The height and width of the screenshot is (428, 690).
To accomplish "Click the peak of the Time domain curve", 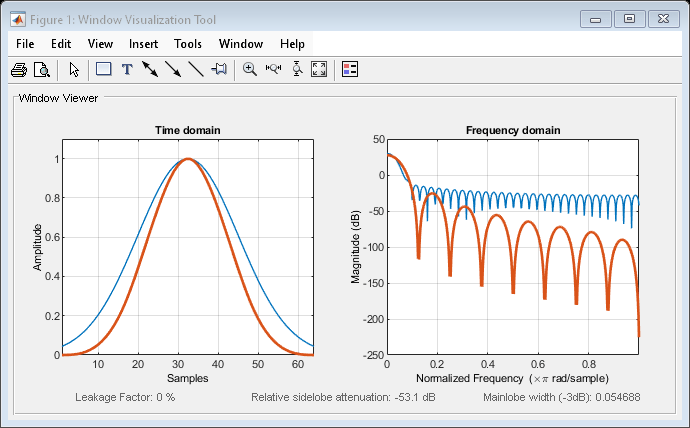I will tap(187, 159).
